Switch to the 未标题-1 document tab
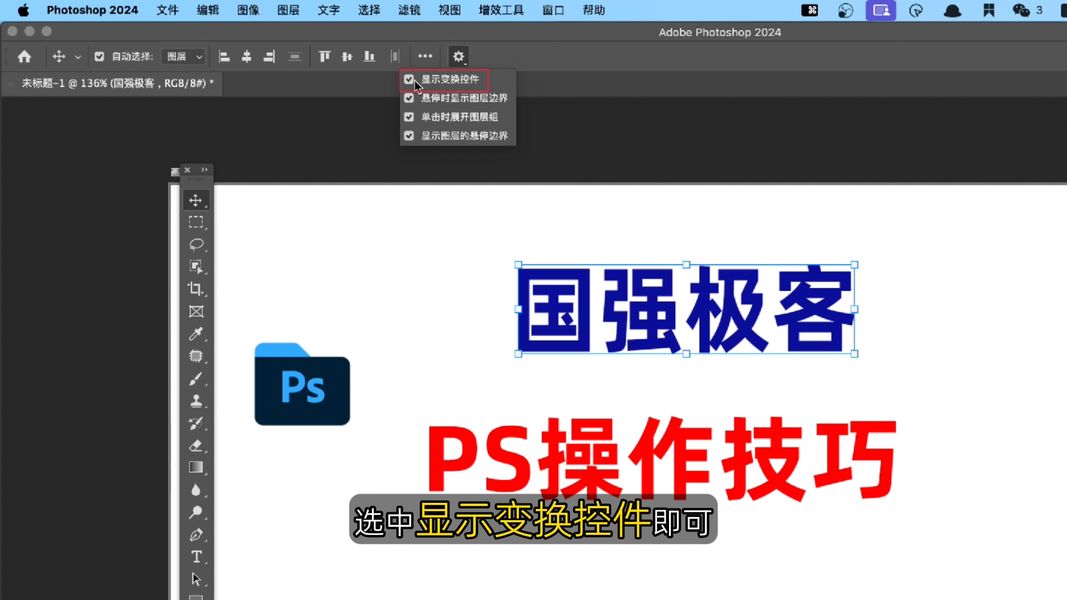The width and height of the screenshot is (1067, 600). pyautogui.click(x=117, y=83)
